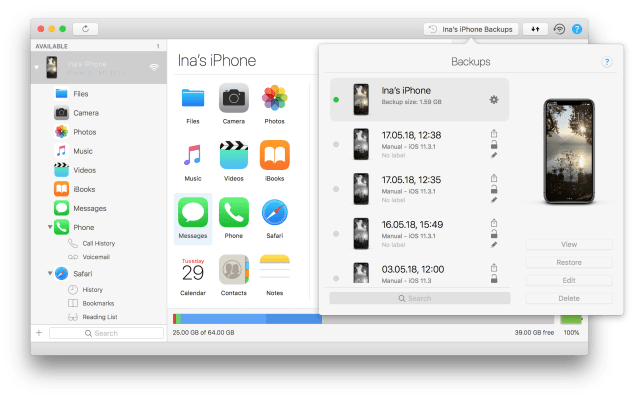Click the backups Search field
640x400 pixels.
click(x=420, y=298)
